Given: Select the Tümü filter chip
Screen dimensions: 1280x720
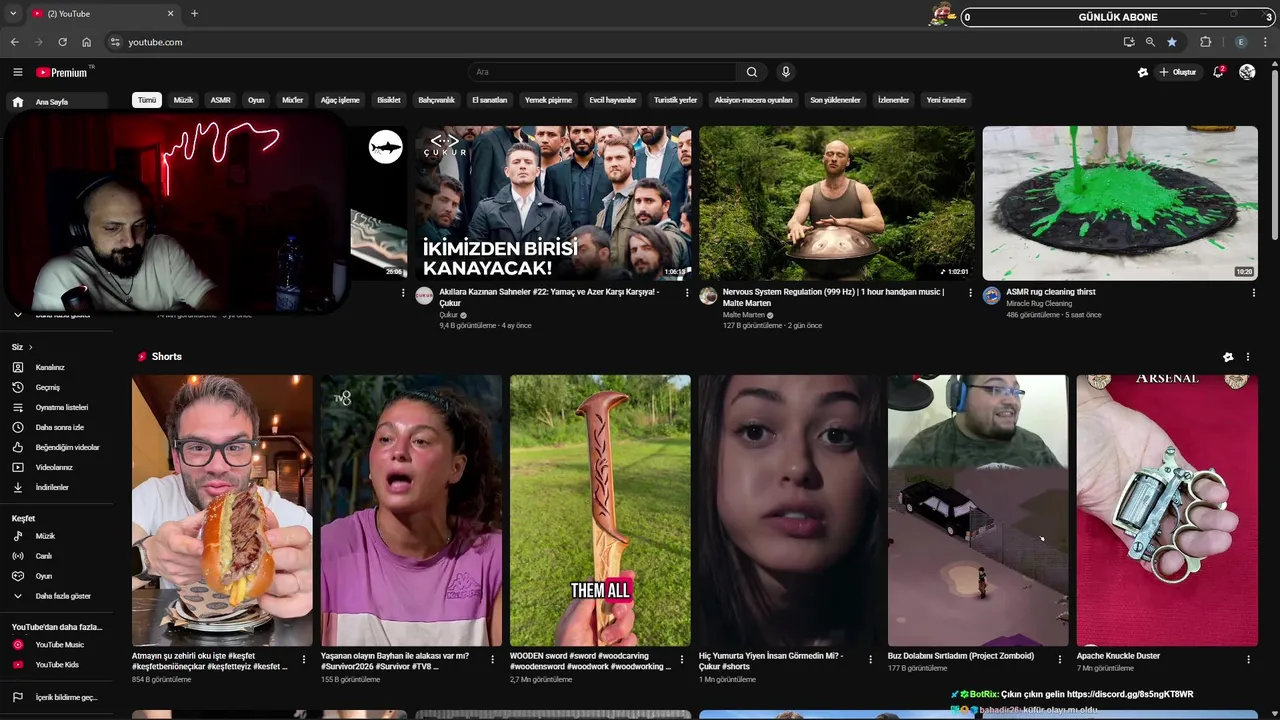Looking at the screenshot, I should click(x=147, y=100).
